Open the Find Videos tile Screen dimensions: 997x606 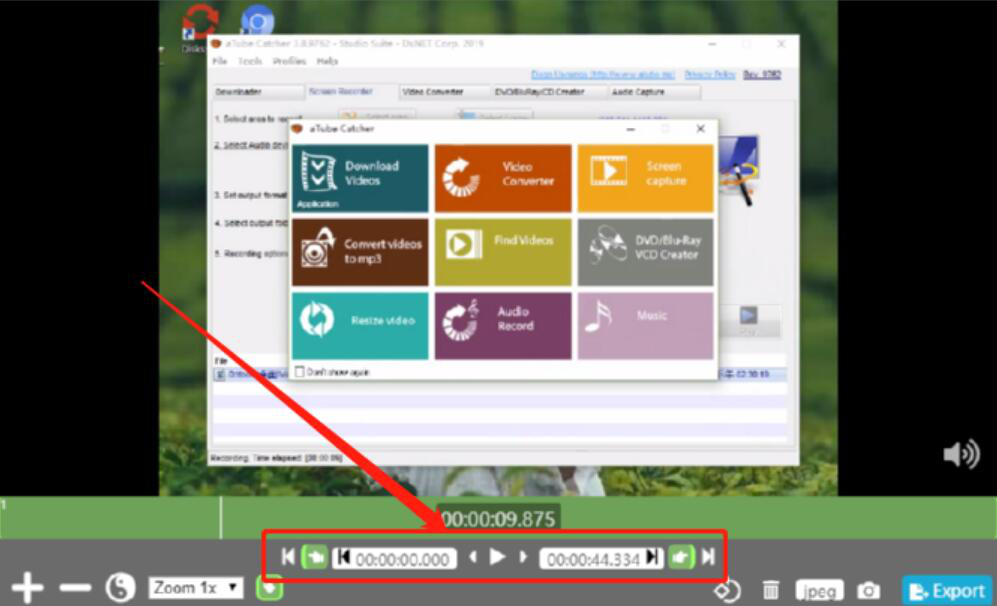[x=503, y=252]
